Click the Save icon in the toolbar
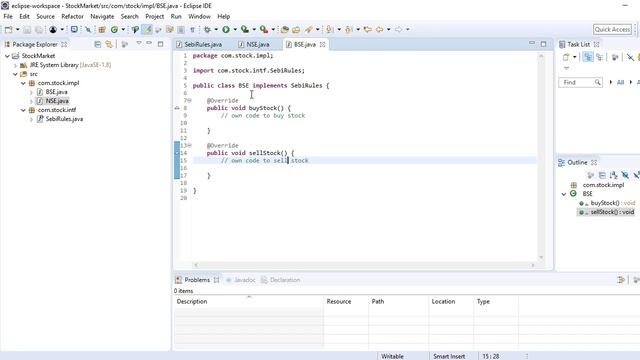Image resolution: width=640 pixels, height=360 pixels. pos(27,29)
